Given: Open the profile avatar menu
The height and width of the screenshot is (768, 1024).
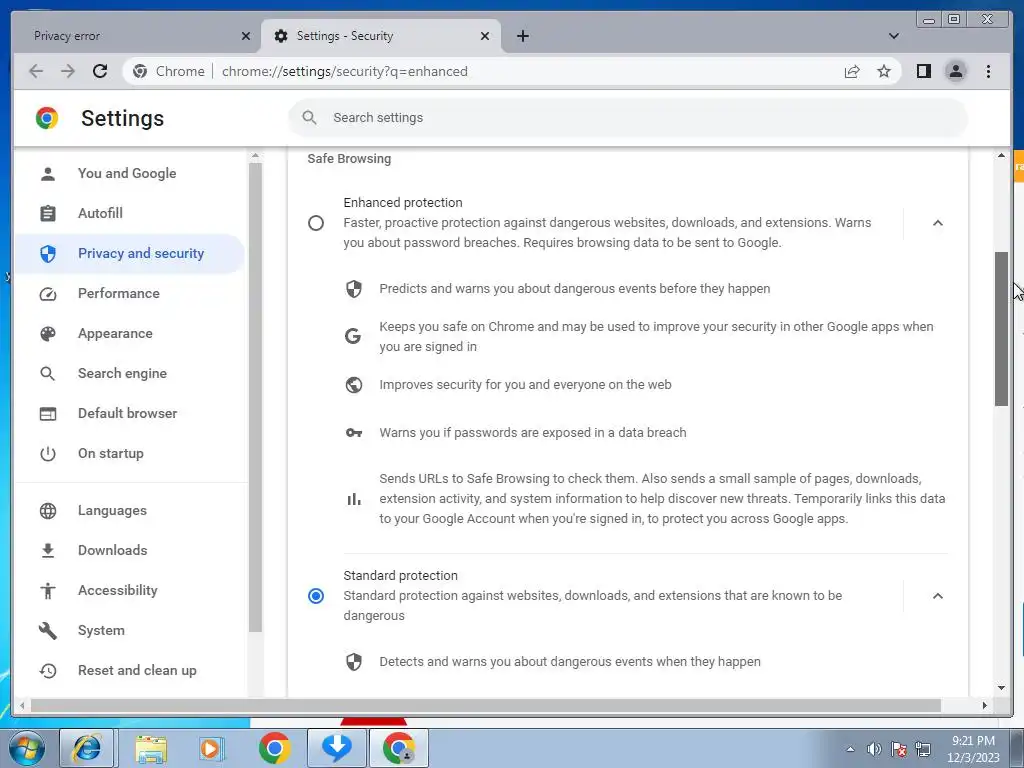Looking at the screenshot, I should (x=955, y=71).
